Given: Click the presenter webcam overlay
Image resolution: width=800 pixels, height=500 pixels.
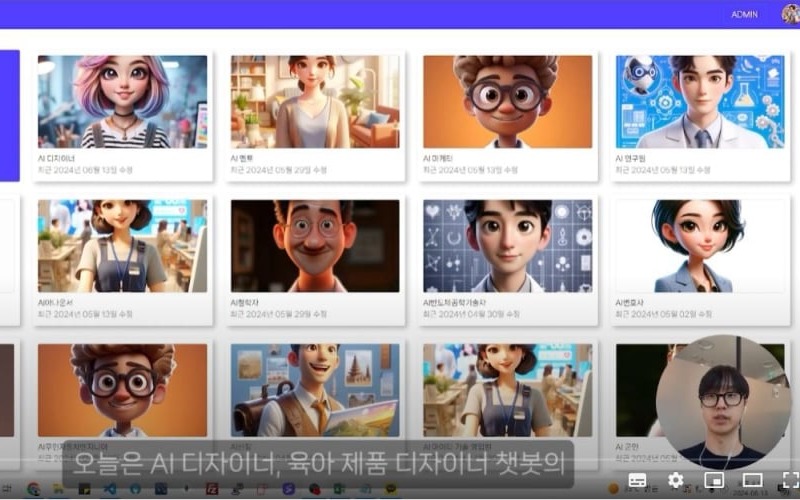Looking at the screenshot, I should click(723, 402).
